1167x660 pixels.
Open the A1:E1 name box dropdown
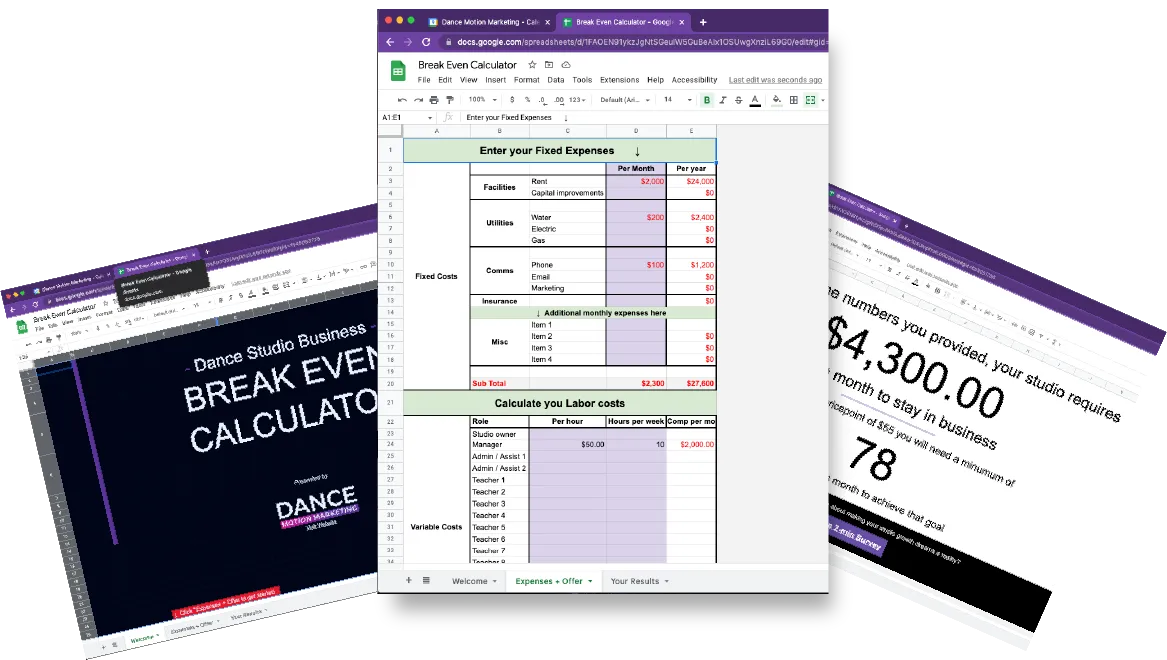[x=429, y=118]
